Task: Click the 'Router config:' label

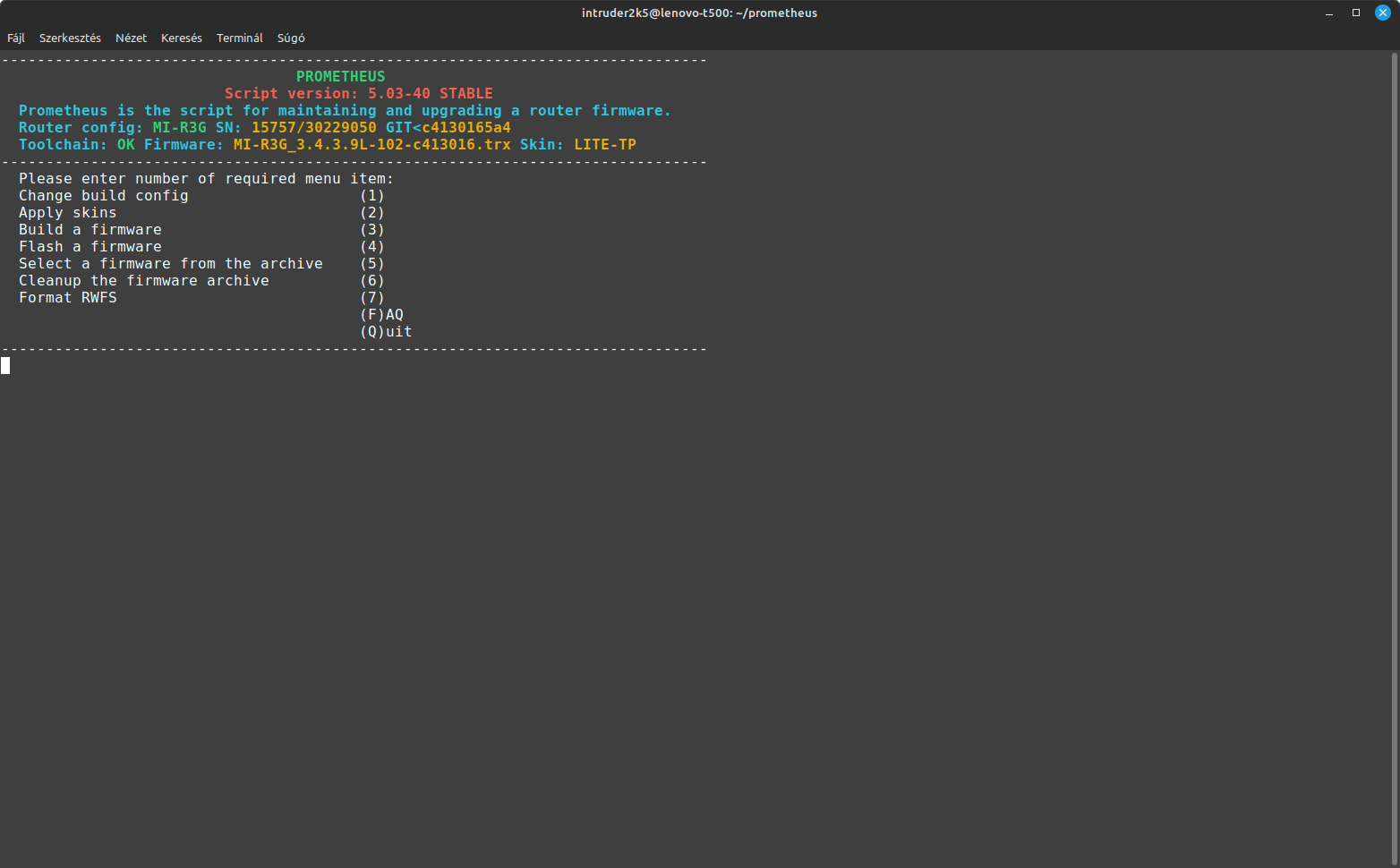Action: point(81,128)
